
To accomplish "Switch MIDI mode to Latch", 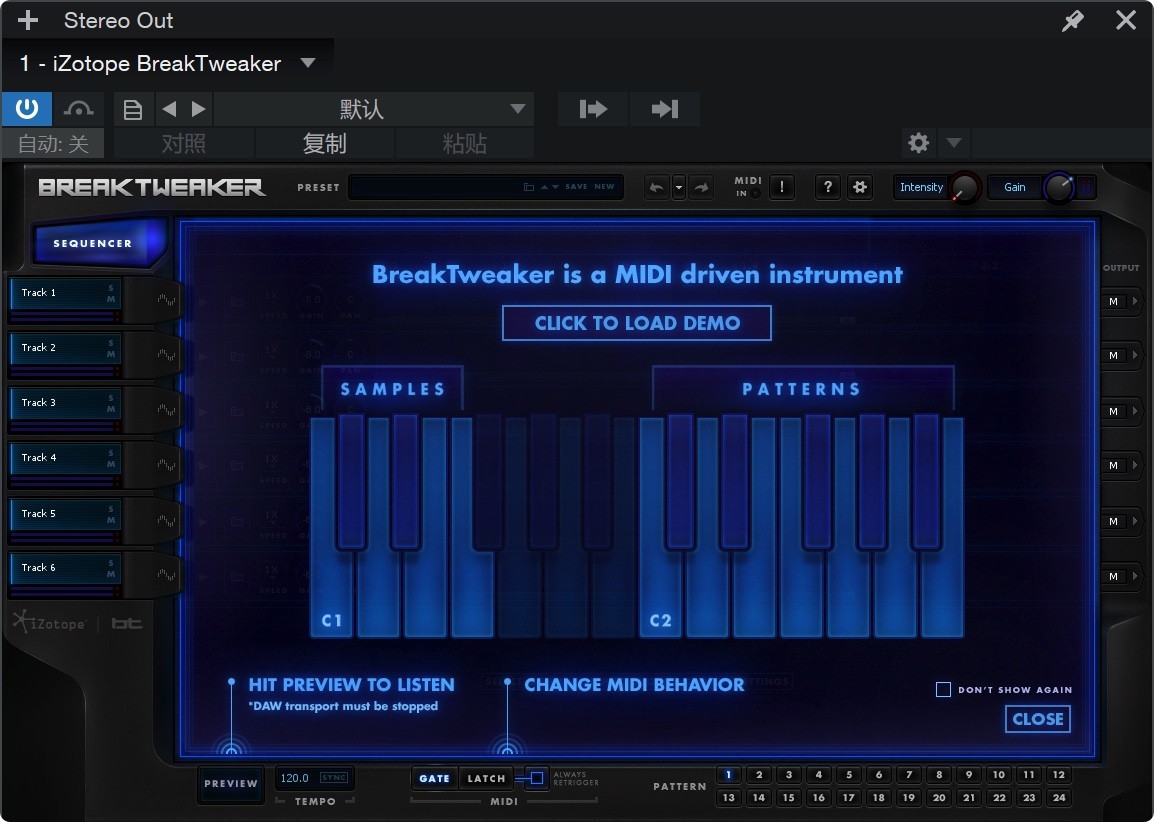I will tap(486, 778).
